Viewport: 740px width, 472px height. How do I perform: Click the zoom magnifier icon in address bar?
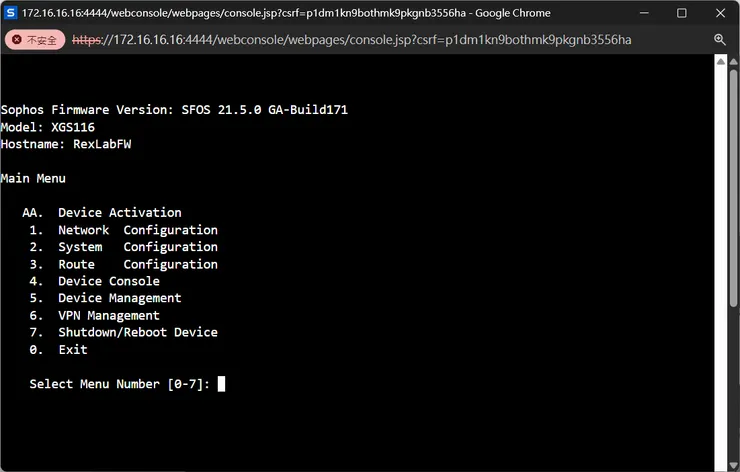(720, 39)
